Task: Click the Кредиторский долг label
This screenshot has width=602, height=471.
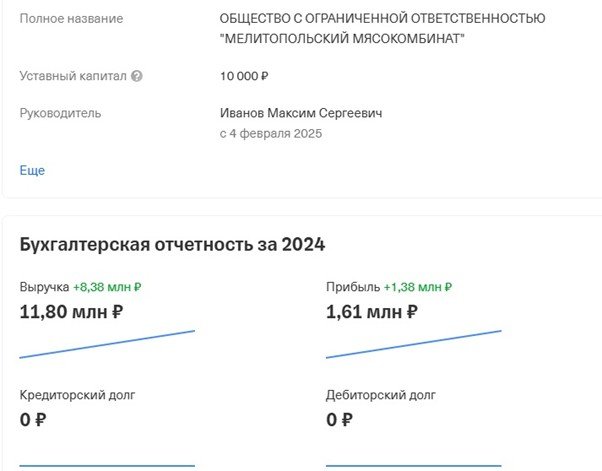Action: click(x=77, y=395)
